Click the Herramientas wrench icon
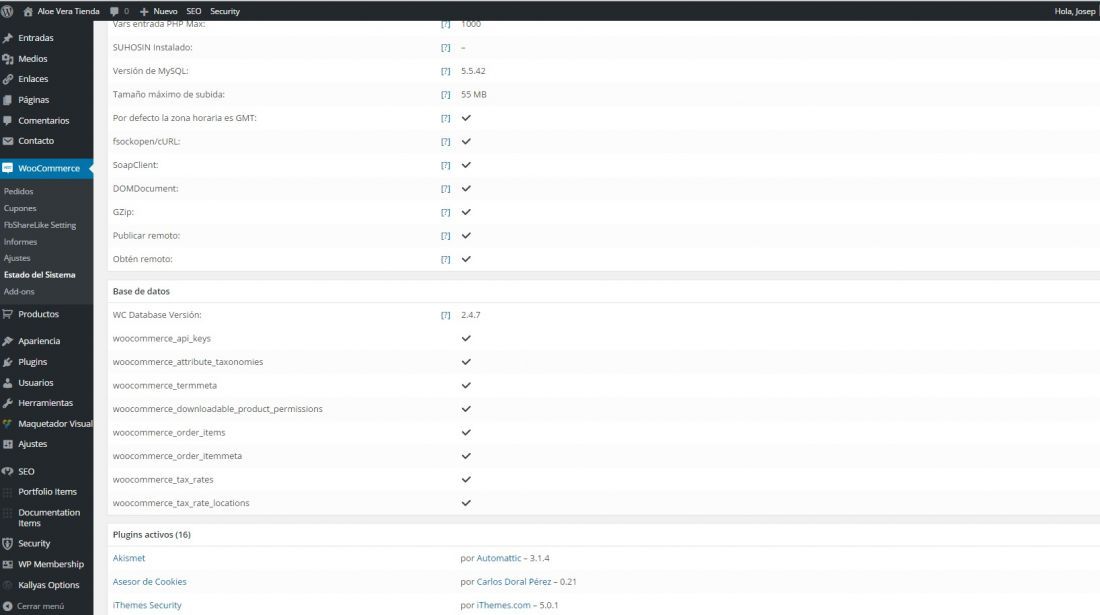The image size is (1100, 615). click(8, 403)
